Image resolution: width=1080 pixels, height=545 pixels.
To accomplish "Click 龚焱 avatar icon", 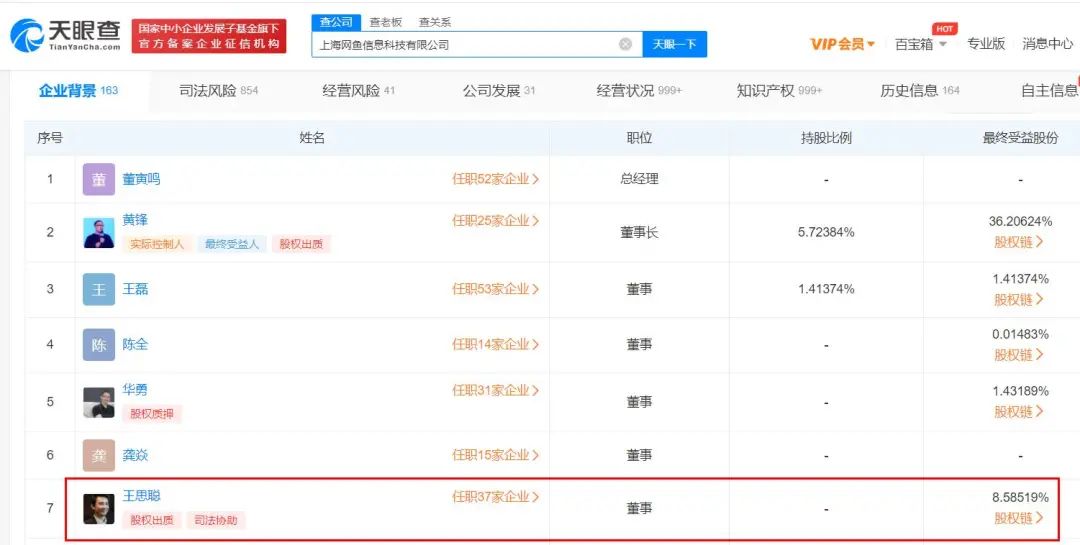I will pos(98,455).
